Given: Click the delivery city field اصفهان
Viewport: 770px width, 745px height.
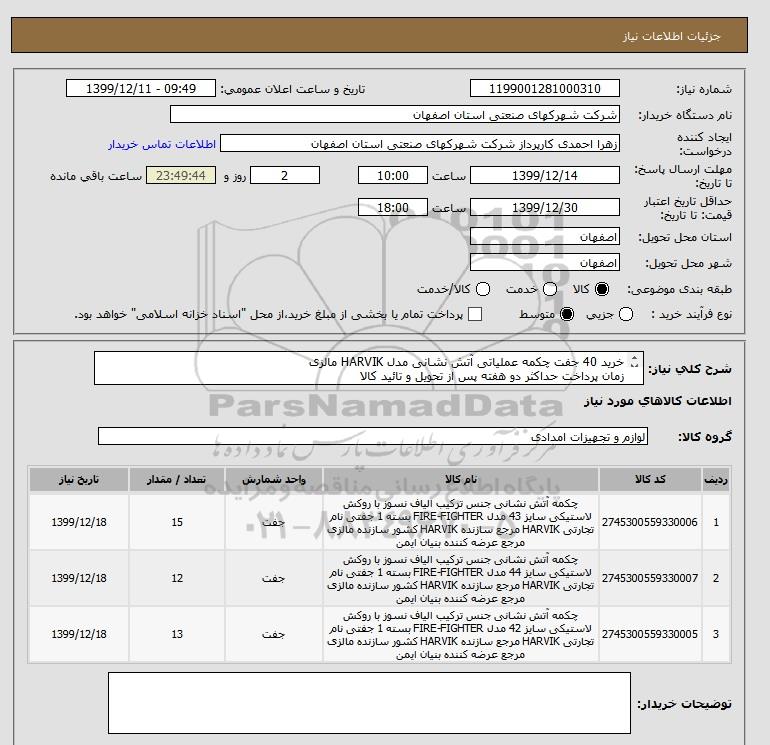Looking at the screenshot, I should pyautogui.click(x=545, y=263).
